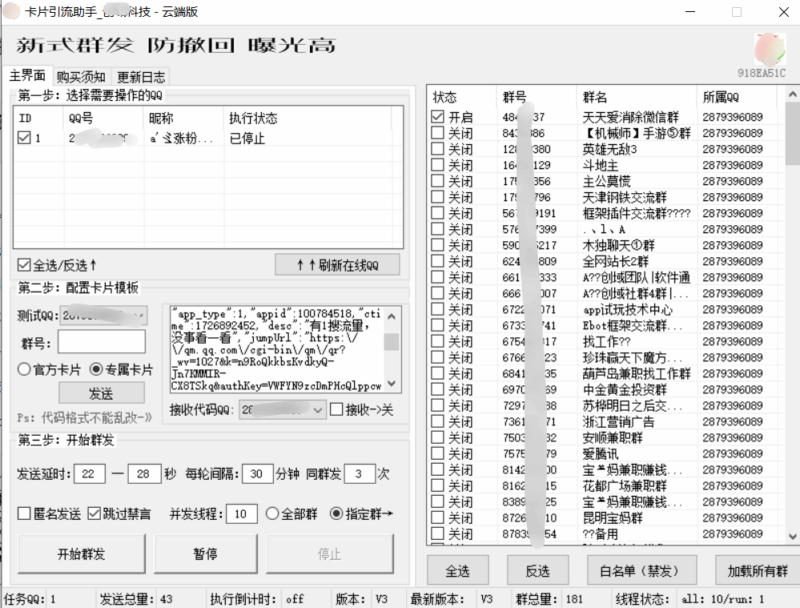Switch to 主界面 tab
800x608 pixels.
click(x=27, y=76)
